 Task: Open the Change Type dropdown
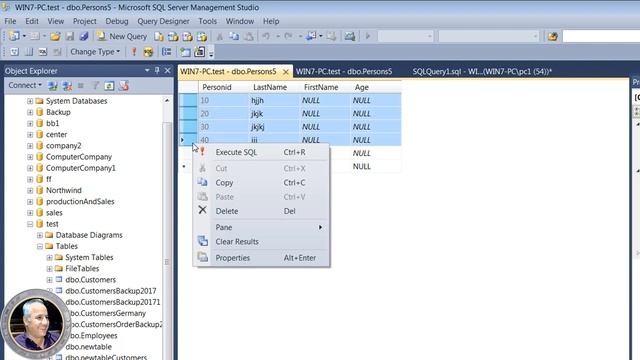[x=95, y=52]
